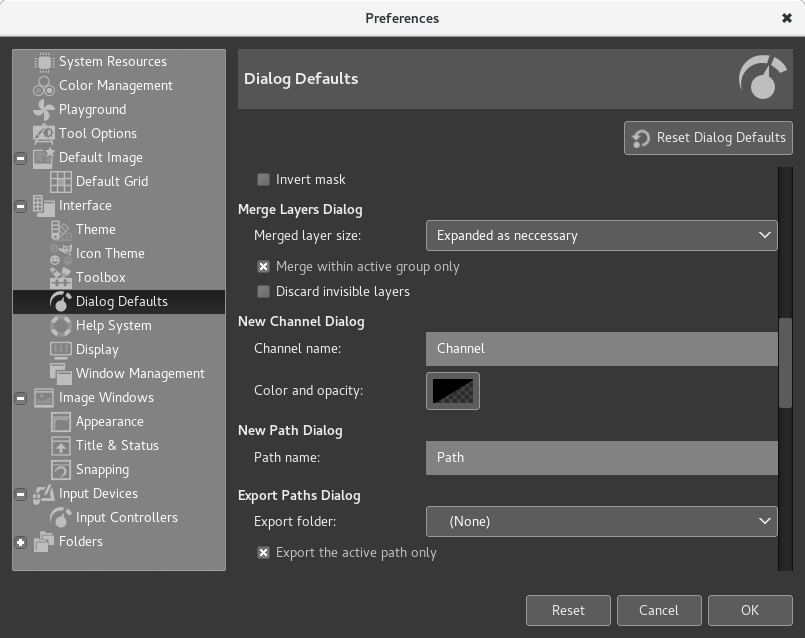
Task: Select the Color Management icon
Action: click(43, 85)
